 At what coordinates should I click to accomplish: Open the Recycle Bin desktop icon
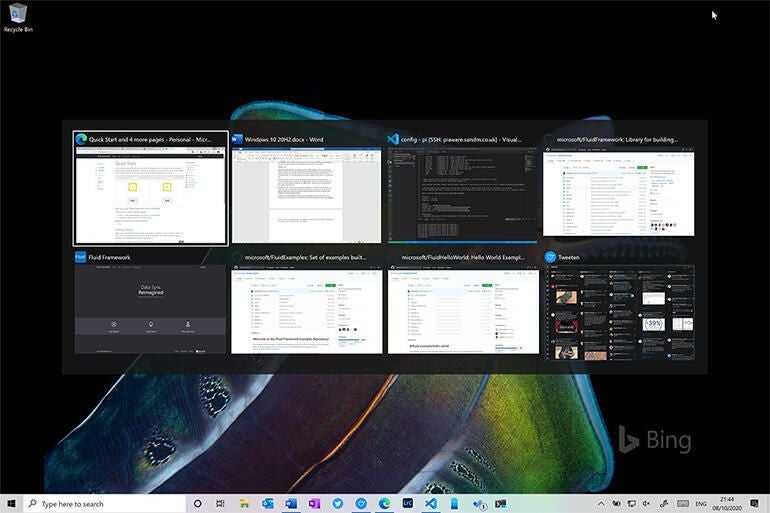[18, 18]
